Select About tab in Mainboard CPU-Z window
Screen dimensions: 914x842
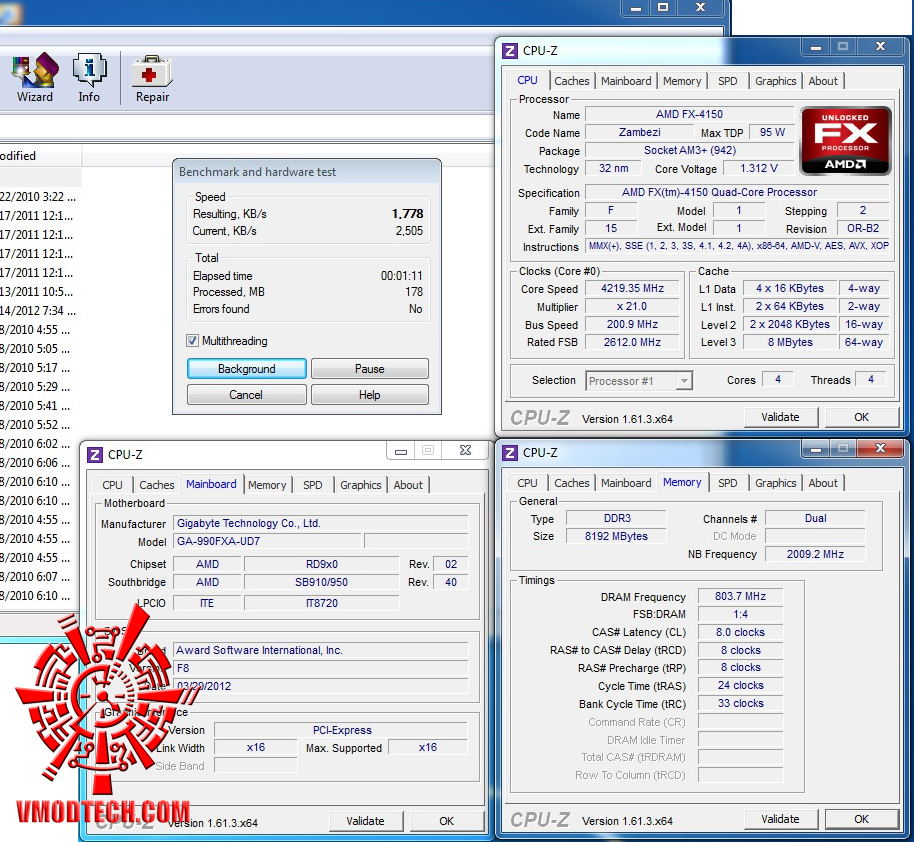tap(407, 485)
